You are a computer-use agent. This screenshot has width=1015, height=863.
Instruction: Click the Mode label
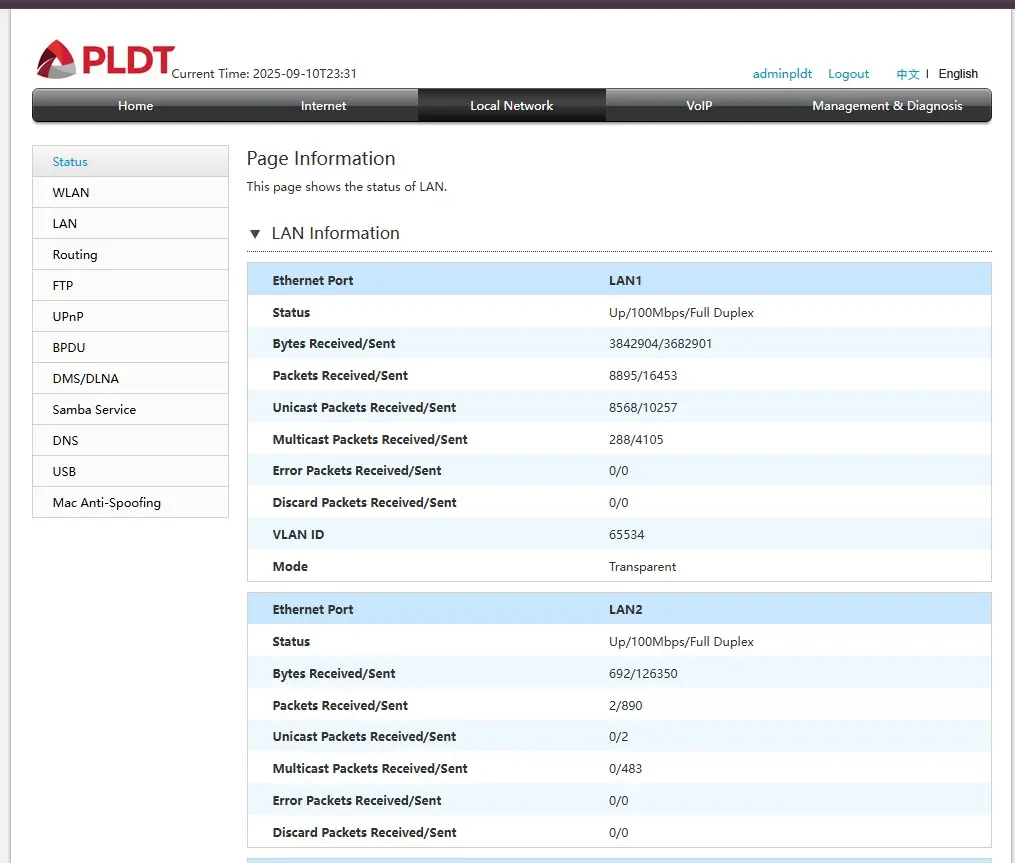(290, 566)
